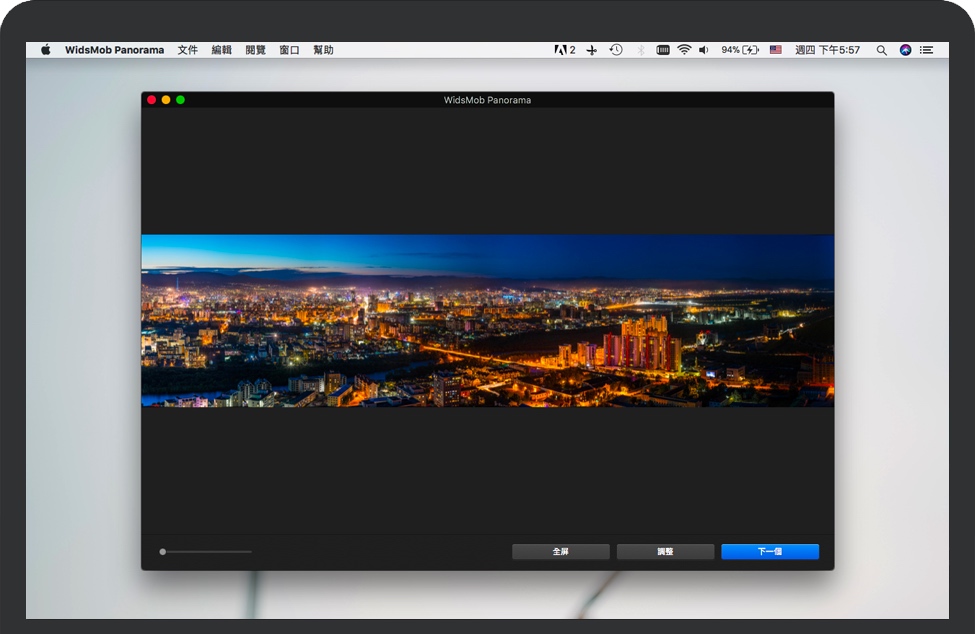This screenshot has height=634, width=975.
Task: Click the 調整 adjust button
Action: [665, 552]
